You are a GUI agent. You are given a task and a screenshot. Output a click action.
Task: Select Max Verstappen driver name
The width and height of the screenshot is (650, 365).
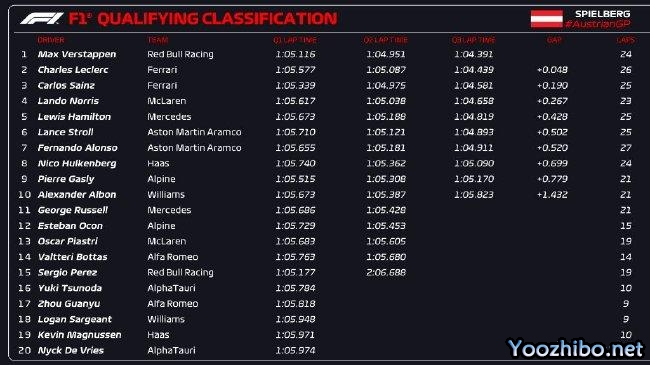77,54
